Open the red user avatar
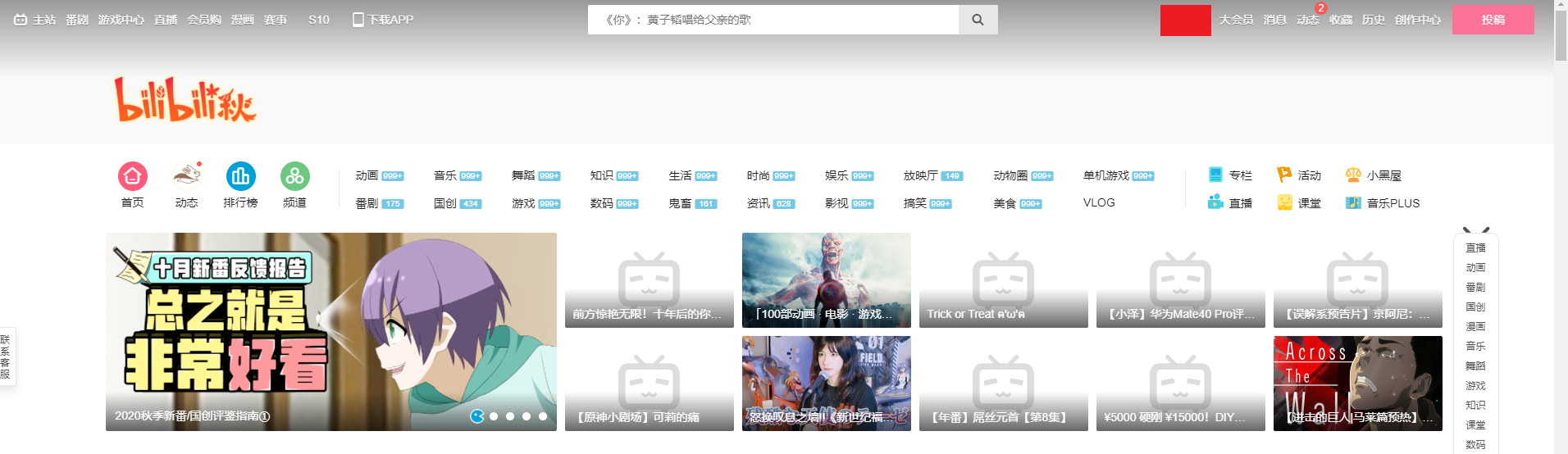Screen dimensions: 1568x454 pyautogui.click(x=1186, y=20)
